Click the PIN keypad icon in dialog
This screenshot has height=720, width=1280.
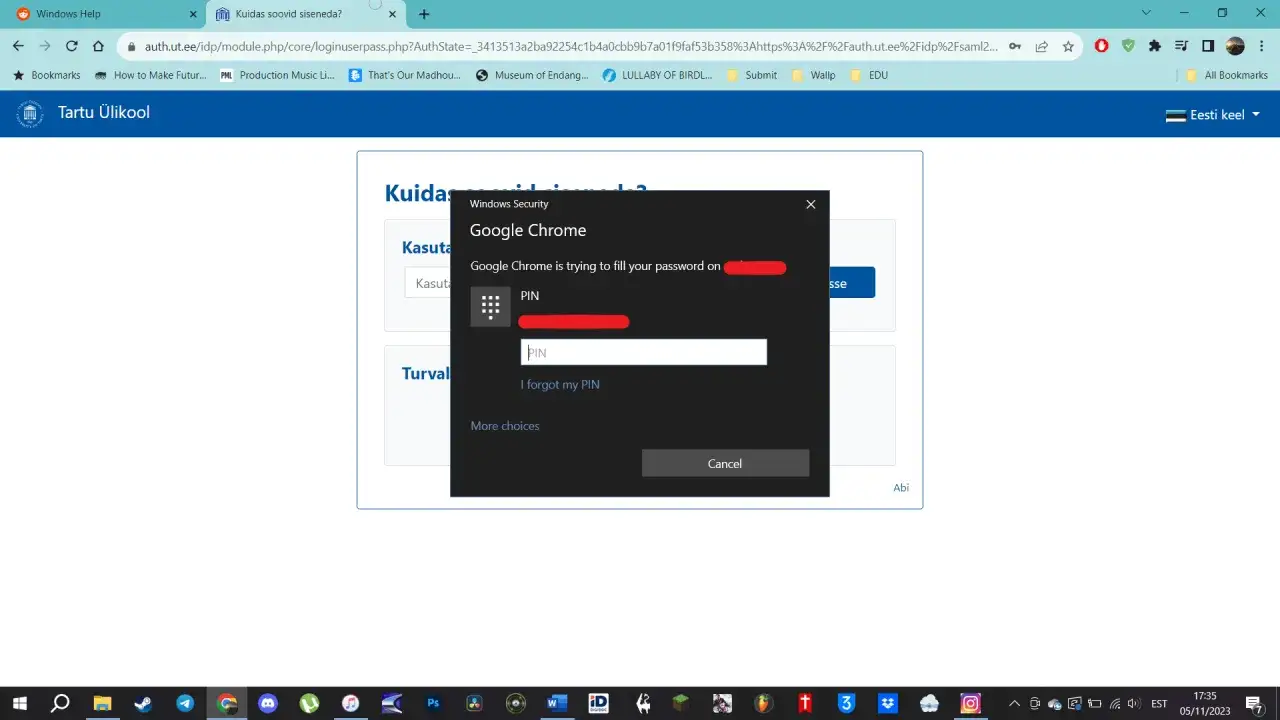(x=490, y=307)
